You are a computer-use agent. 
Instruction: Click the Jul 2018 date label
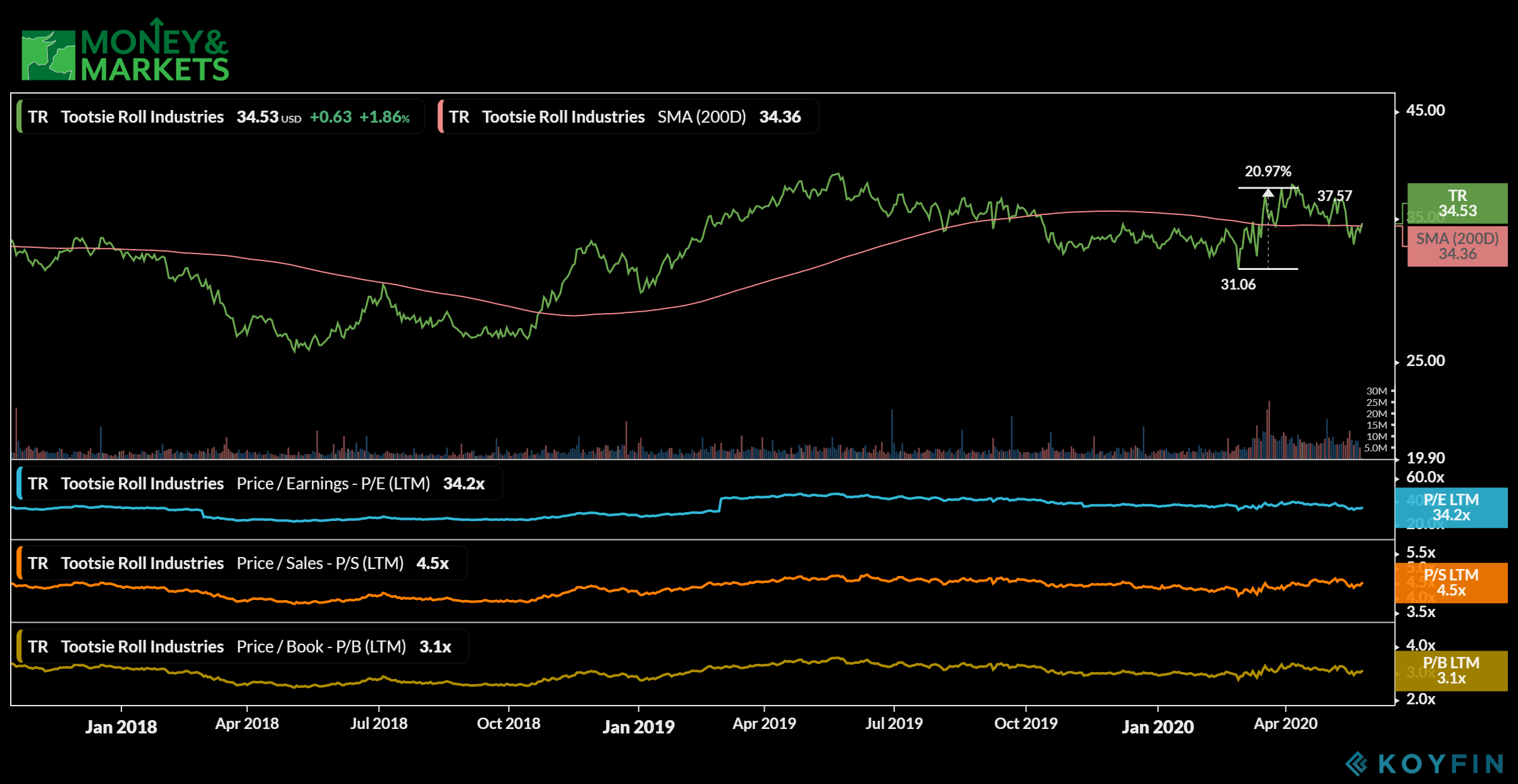click(x=379, y=724)
